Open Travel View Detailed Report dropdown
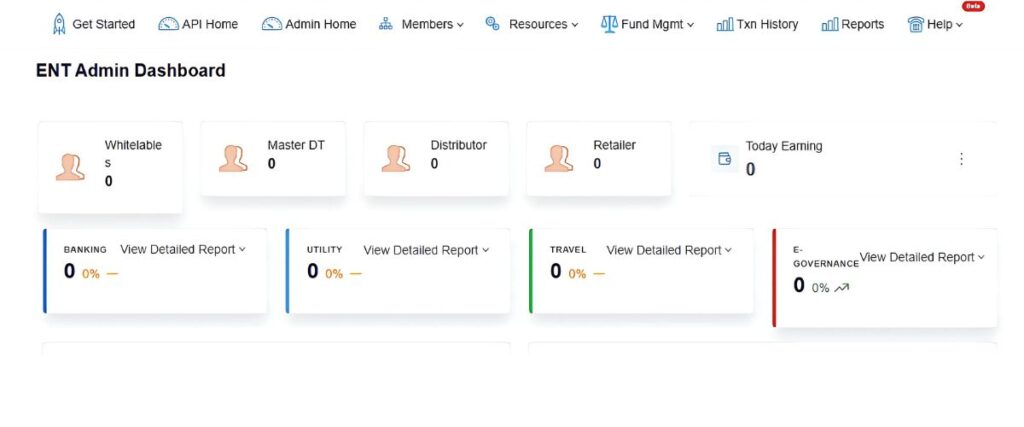This screenshot has width=1024, height=427. tap(669, 250)
